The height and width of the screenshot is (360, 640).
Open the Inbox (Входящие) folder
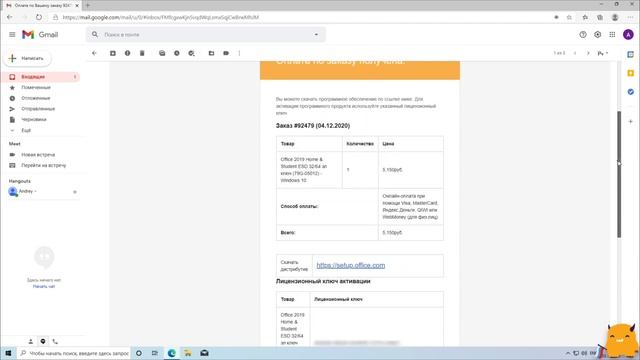[x=41, y=77]
